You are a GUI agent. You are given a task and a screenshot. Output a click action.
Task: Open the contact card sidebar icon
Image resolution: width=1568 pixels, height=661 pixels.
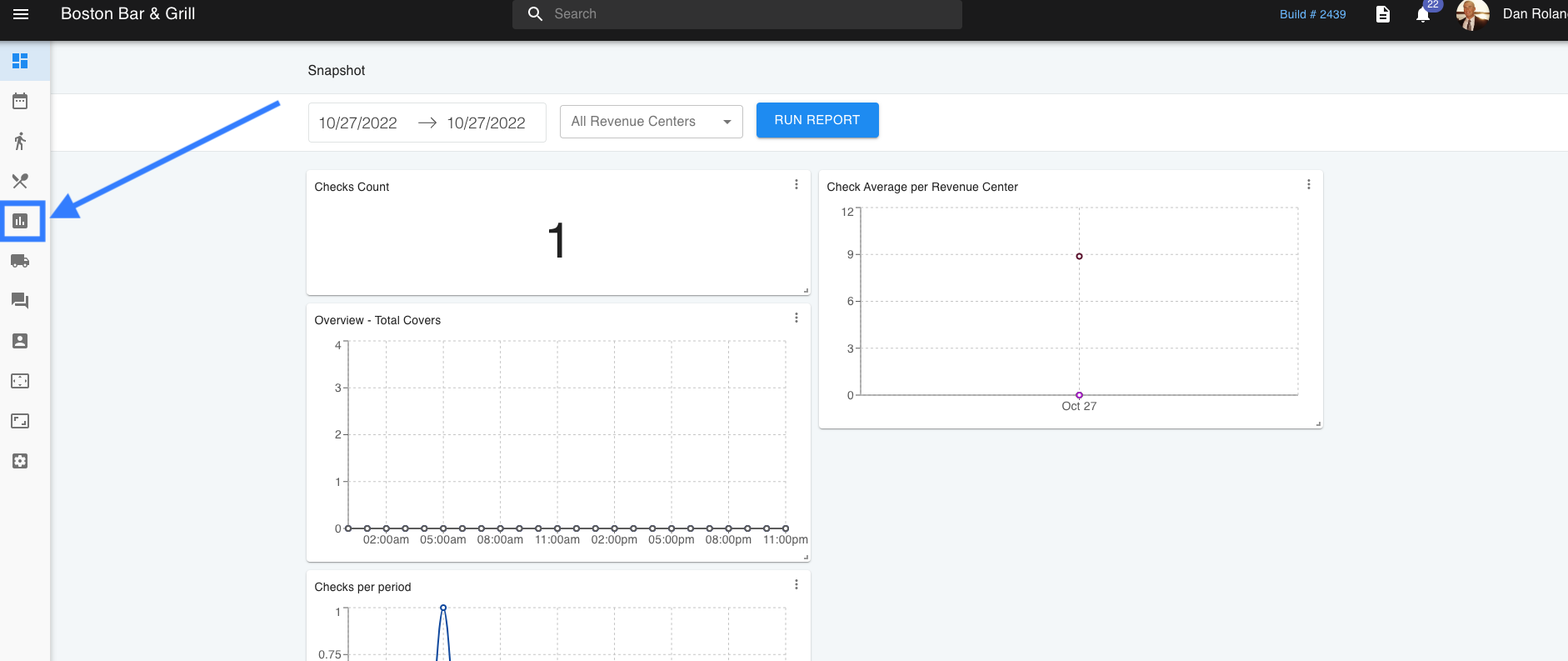[x=20, y=341]
